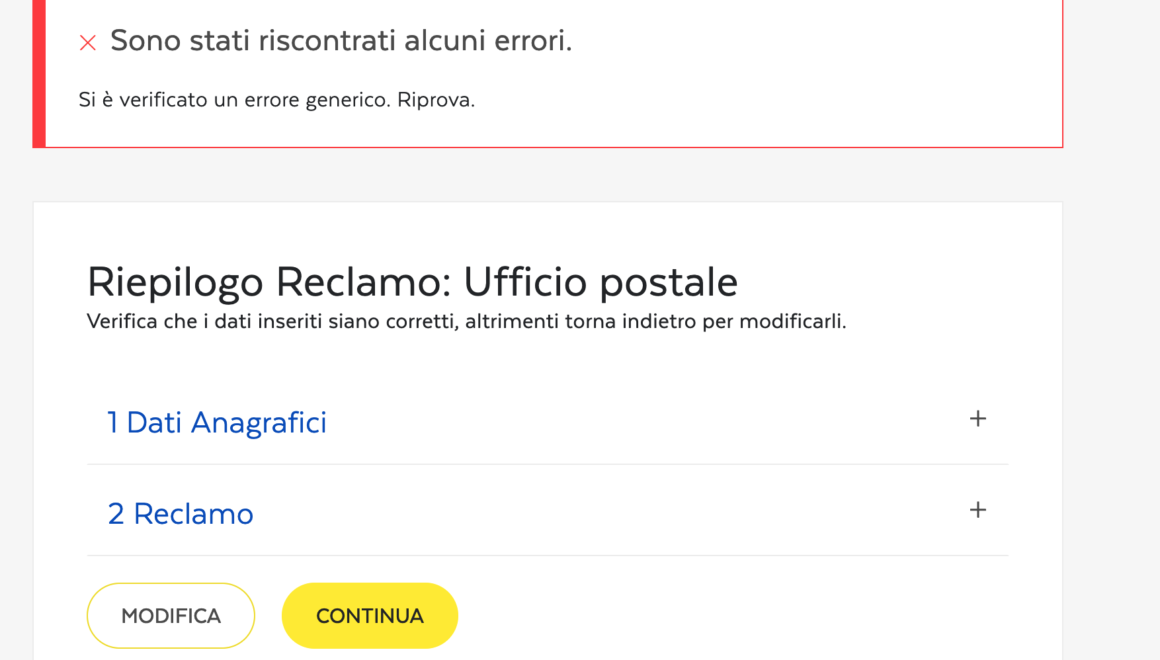The height and width of the screenshot is (660, 1160).
Task: Click the "Si è verificato un errore generico" message
Action: click(x=236, y=101)
